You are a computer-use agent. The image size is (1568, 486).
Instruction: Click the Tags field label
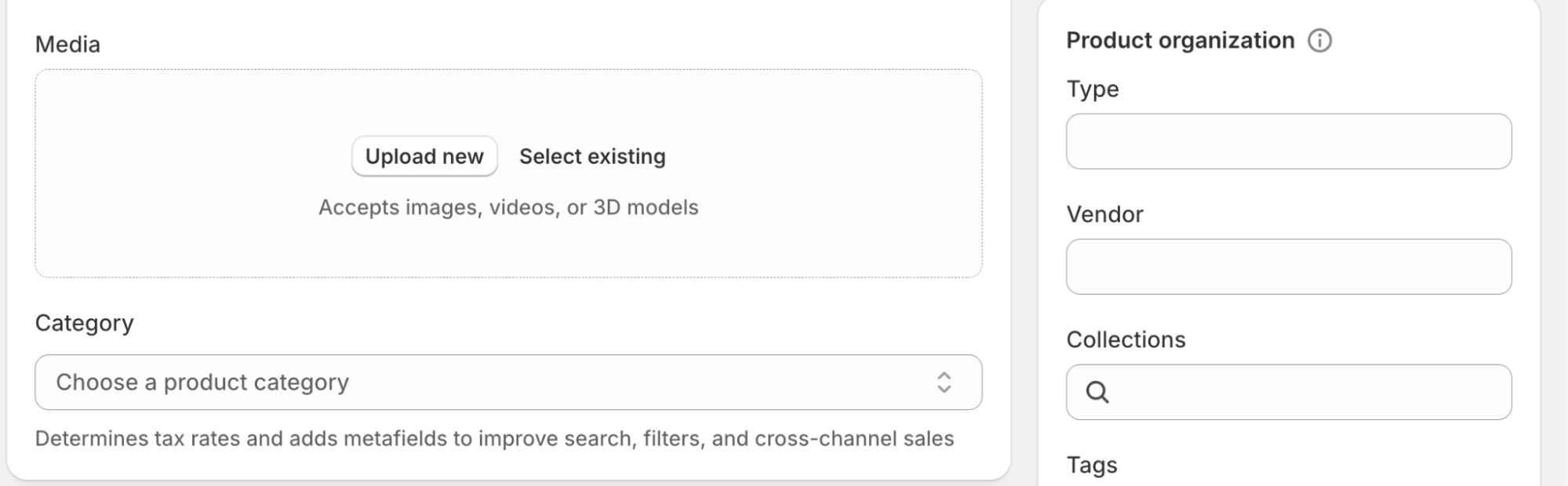click(1091, 466)
